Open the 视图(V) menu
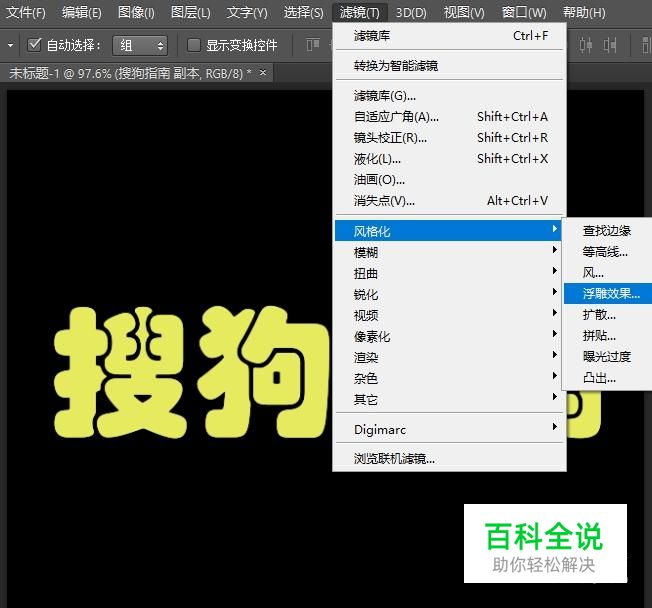This screenshot has width=652, height=608. tap(464, 12)
